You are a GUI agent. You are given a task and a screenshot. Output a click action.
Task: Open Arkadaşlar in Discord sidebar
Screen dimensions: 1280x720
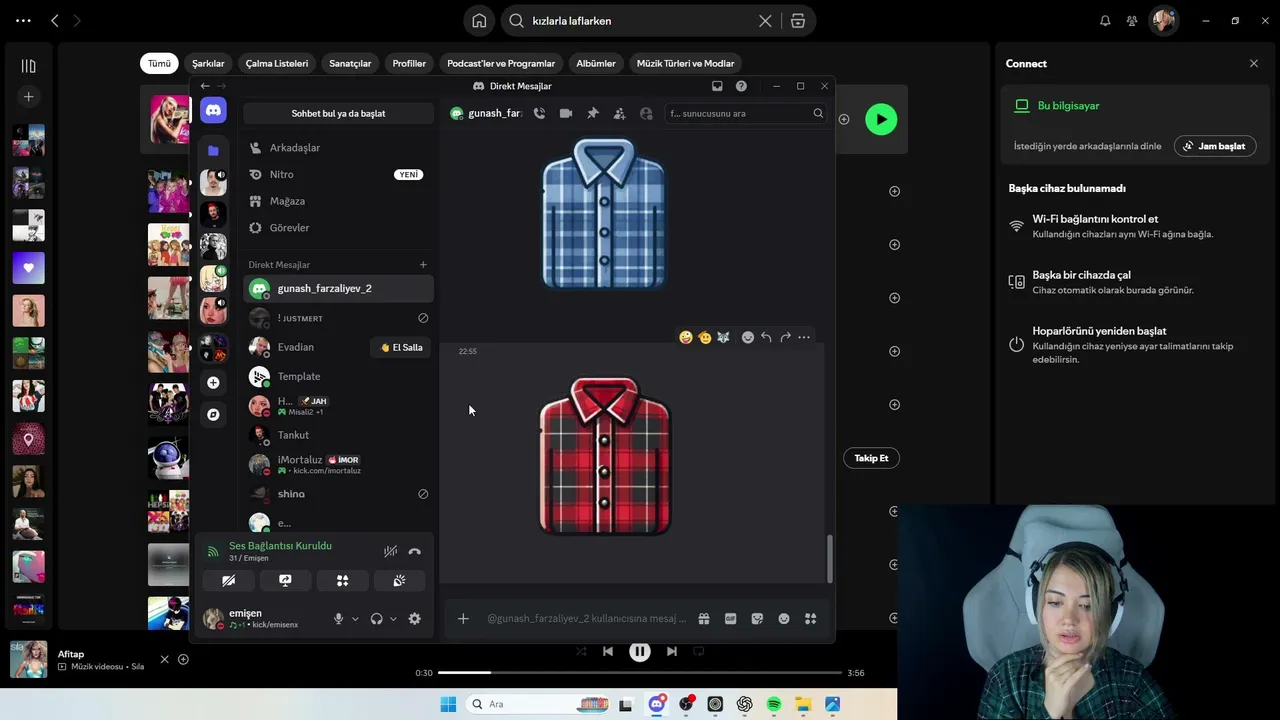(x=338, y=148)
